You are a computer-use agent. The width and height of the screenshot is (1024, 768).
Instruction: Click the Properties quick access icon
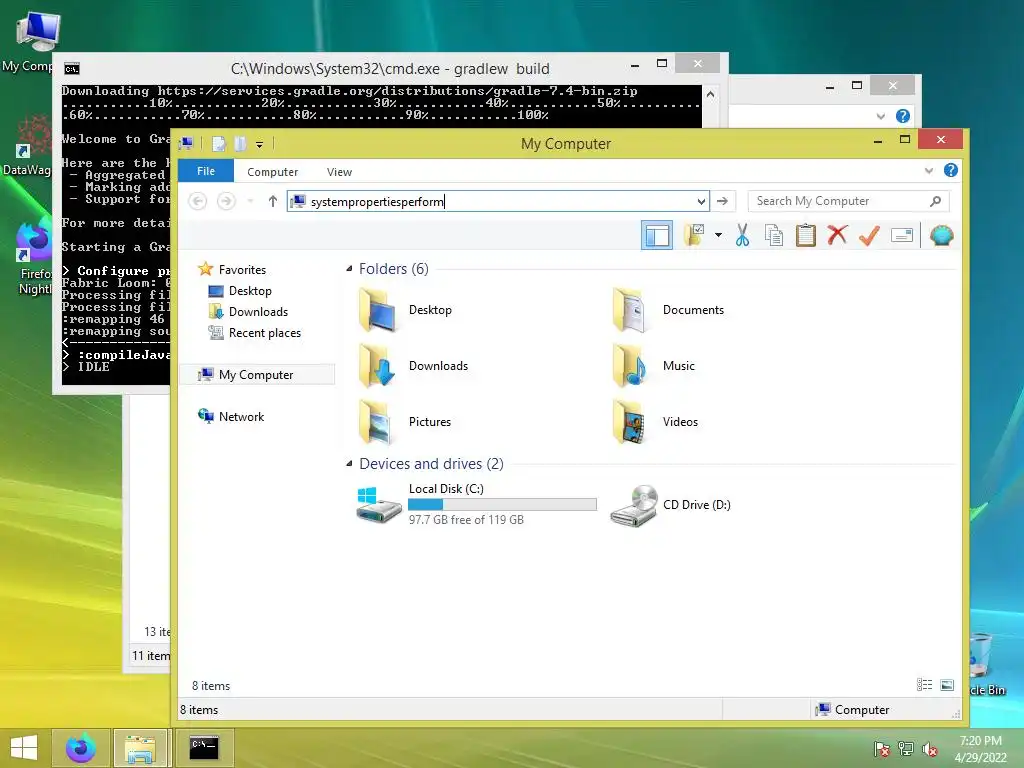219,144
